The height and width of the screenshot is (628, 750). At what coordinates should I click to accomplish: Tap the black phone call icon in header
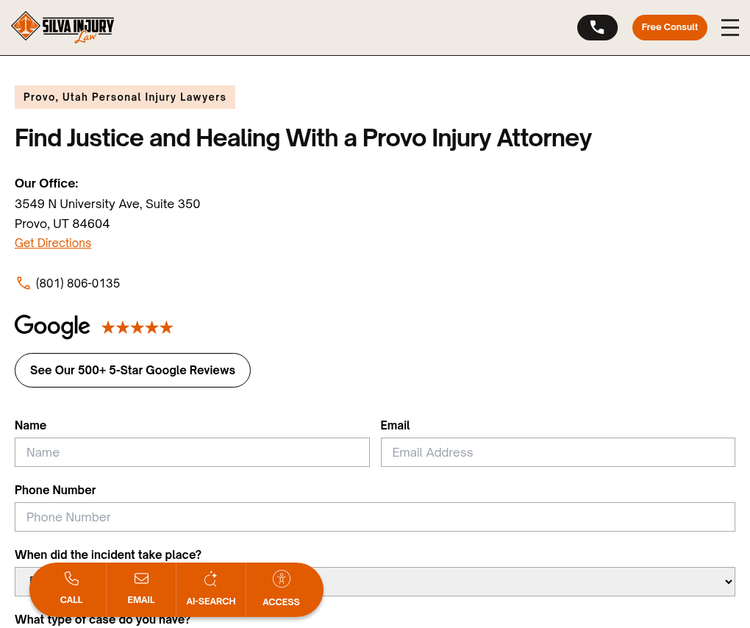click(597, 27)
